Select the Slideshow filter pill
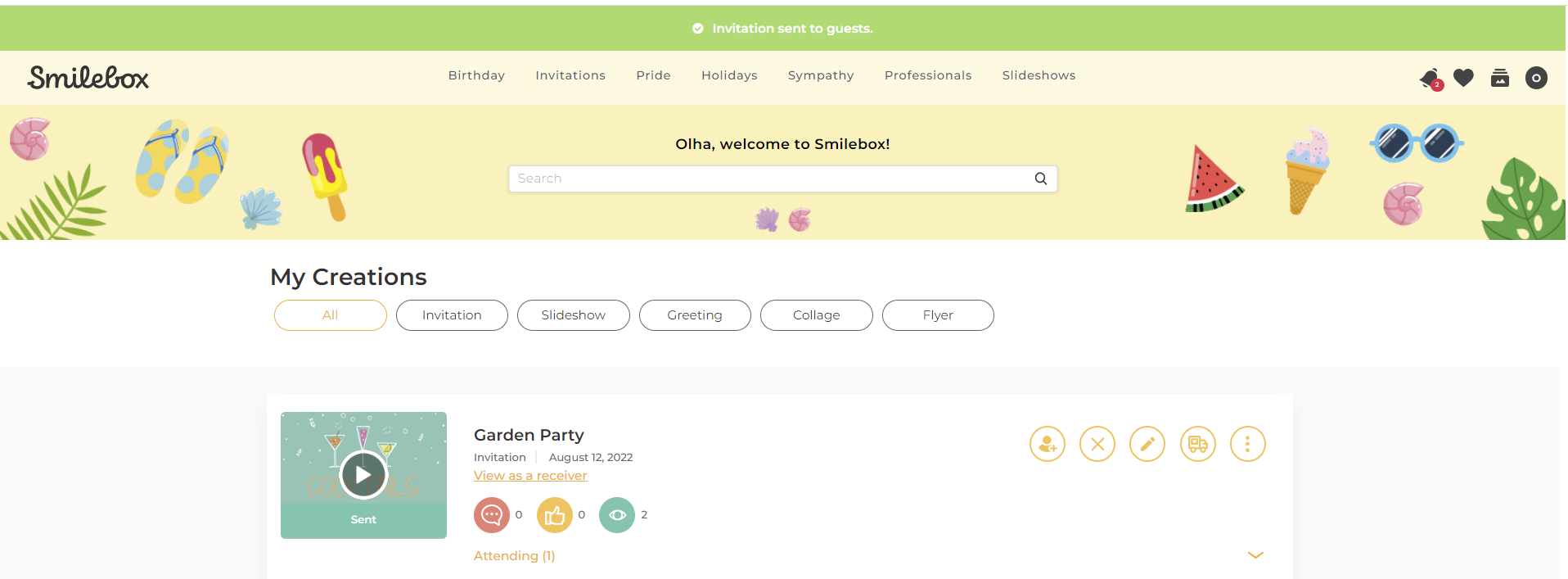The width and height of the screenshot is (1568, 579). click(574, 315)
